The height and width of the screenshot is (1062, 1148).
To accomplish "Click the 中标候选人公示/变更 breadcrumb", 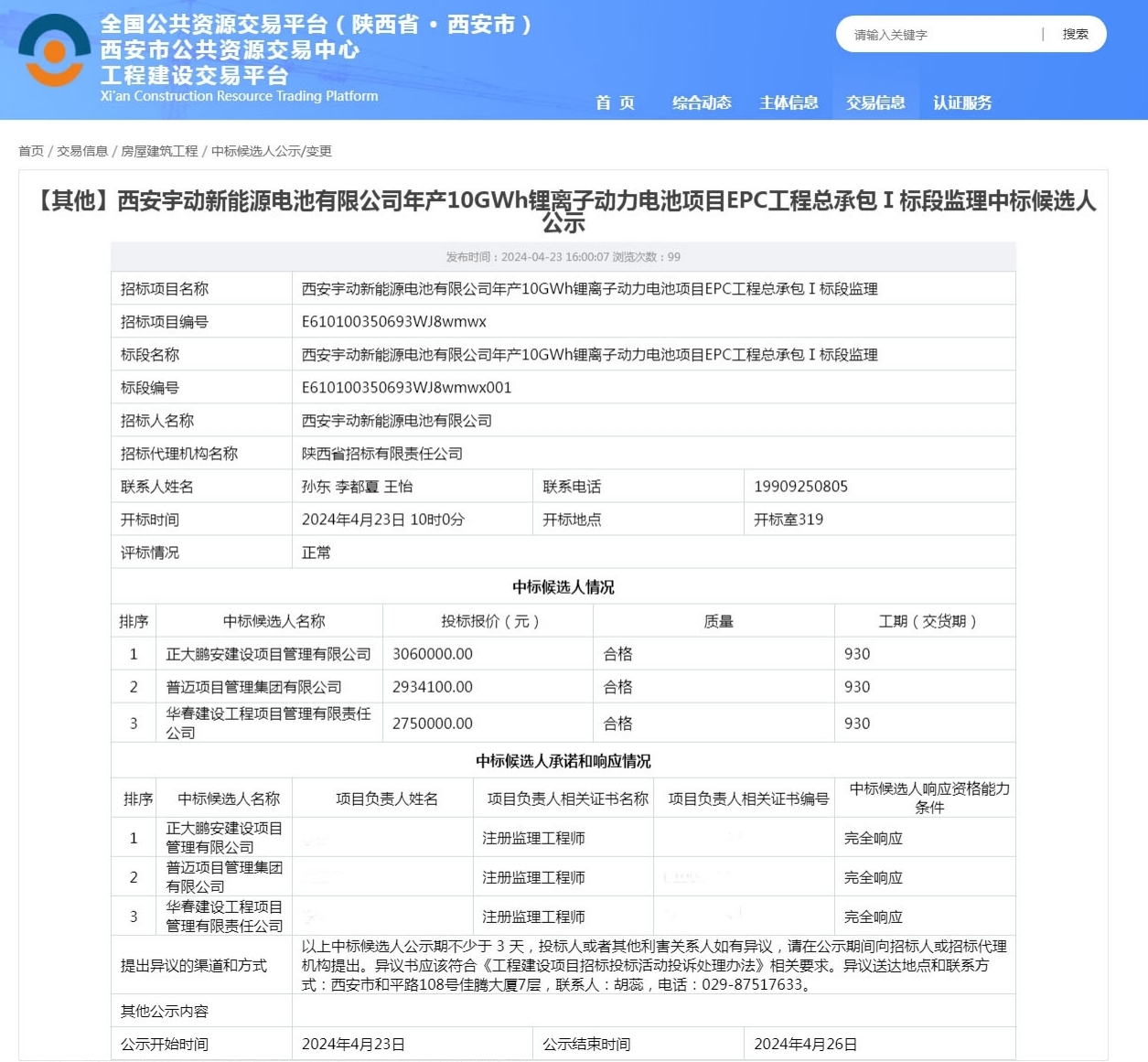I will (x=272, y=151).
